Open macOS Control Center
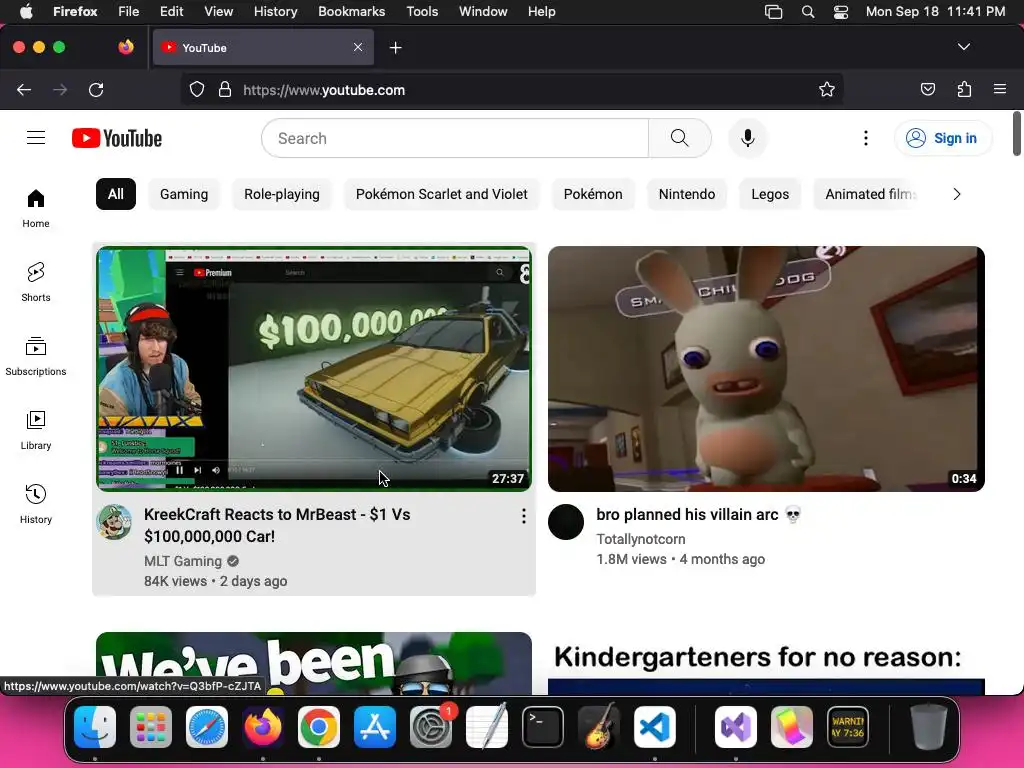 [x=840, y=11]
